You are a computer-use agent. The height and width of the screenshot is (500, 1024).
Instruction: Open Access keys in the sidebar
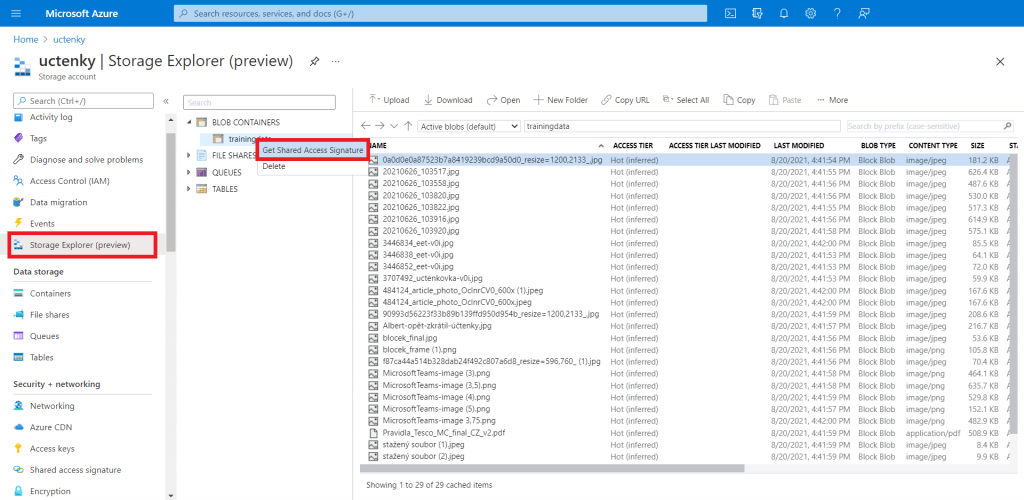52,449
